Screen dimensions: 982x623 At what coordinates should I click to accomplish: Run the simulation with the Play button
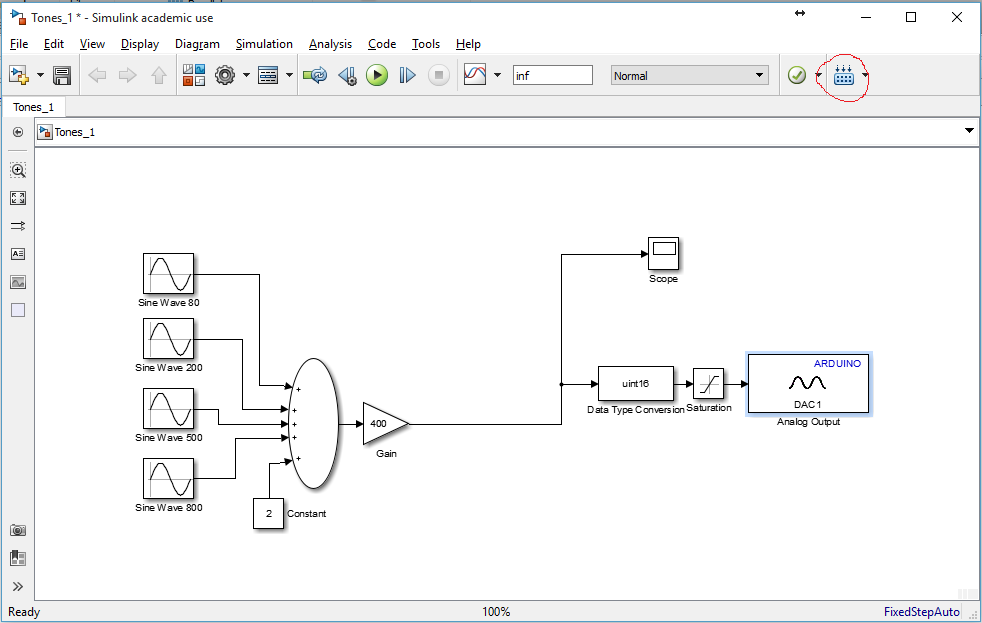[x=377, y=74]
